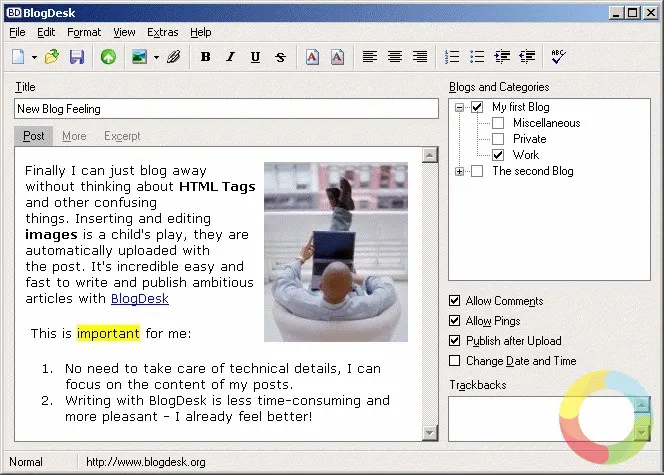Select the Private category label

click(529, 139)
